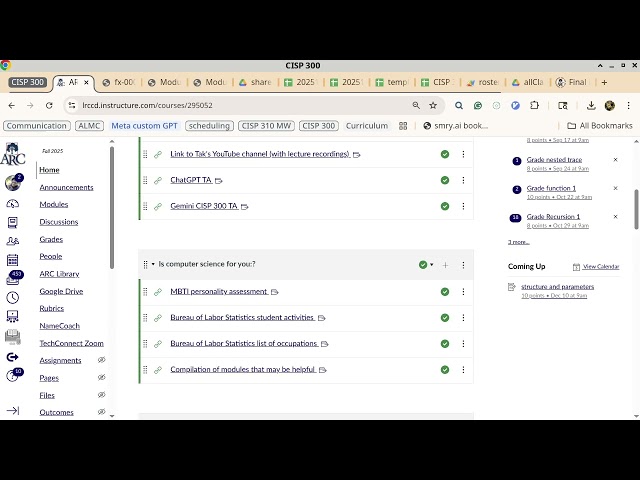Click the add item plus icon in module header
640x480 pixels.
445,265
